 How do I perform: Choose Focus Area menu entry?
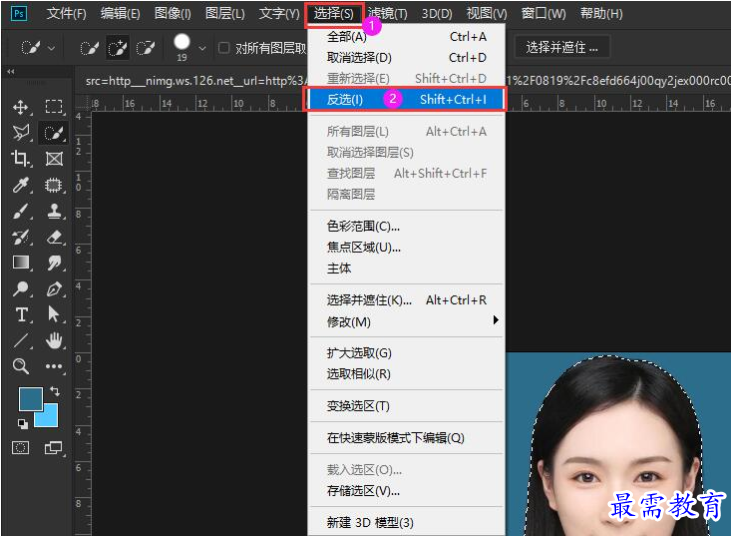pos(406,247)
